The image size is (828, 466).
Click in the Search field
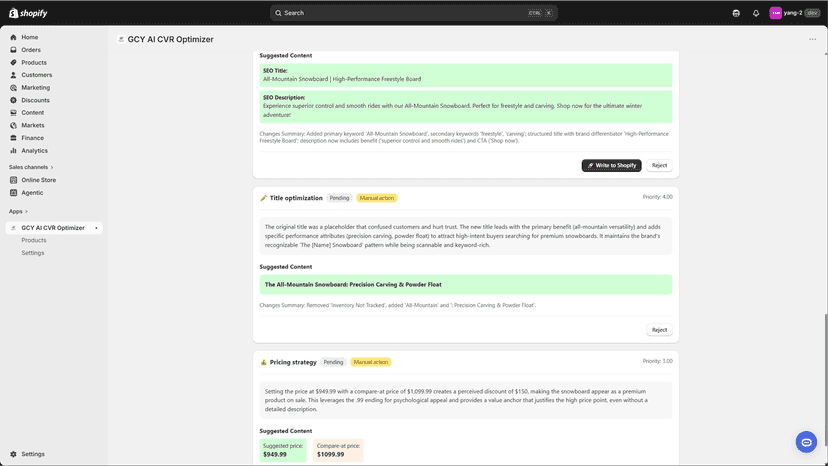(413, 13)
